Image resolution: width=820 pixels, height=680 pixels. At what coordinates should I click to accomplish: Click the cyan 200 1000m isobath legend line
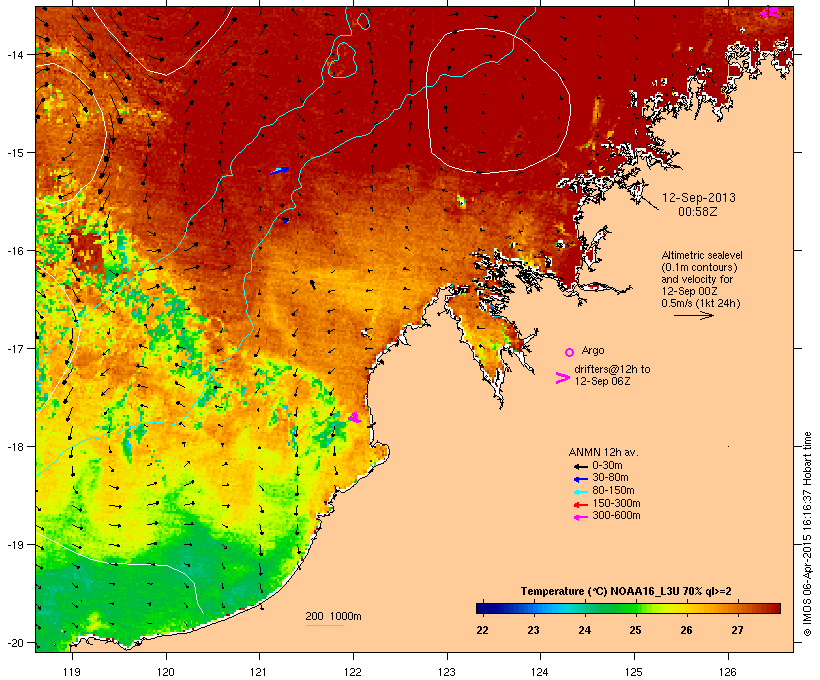click(325, 625)
